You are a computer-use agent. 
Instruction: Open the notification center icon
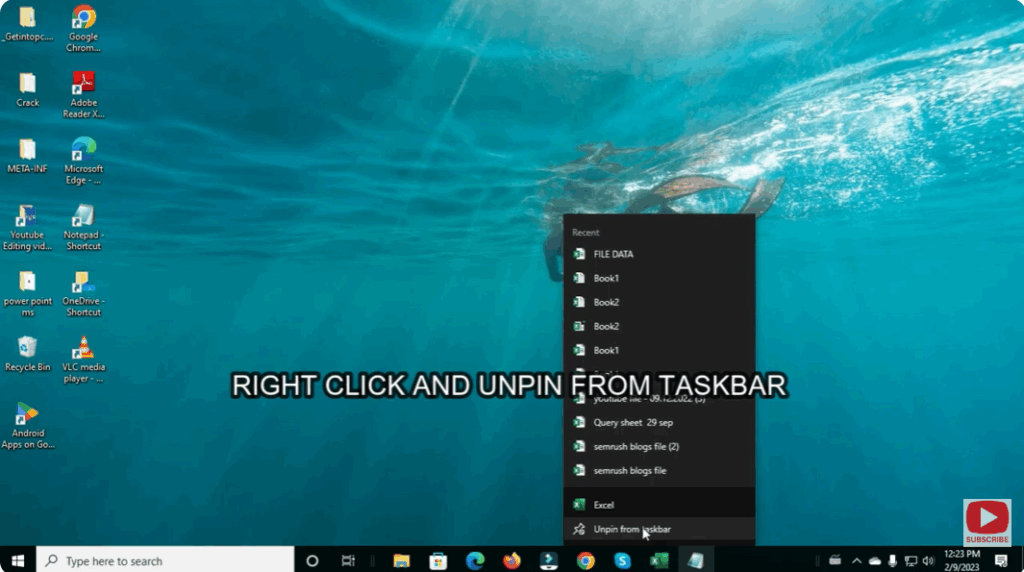[1001, 560]
